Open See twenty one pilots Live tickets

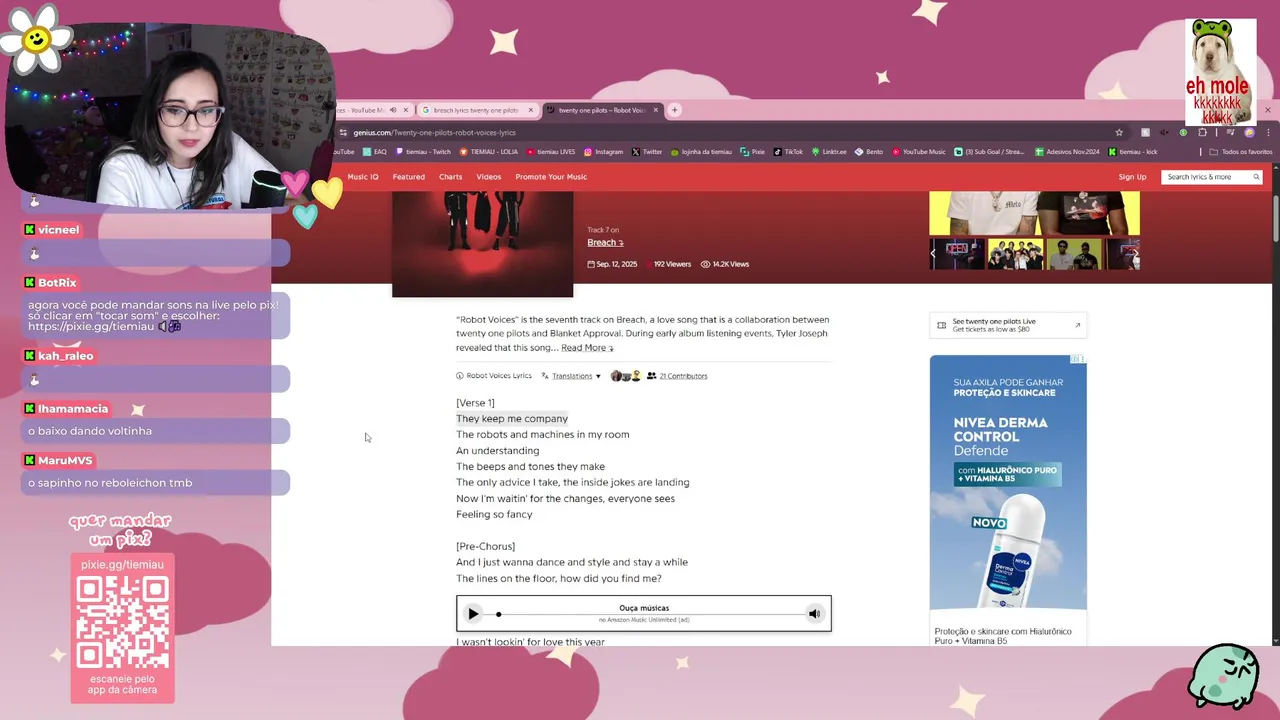tap(1008, 325)
